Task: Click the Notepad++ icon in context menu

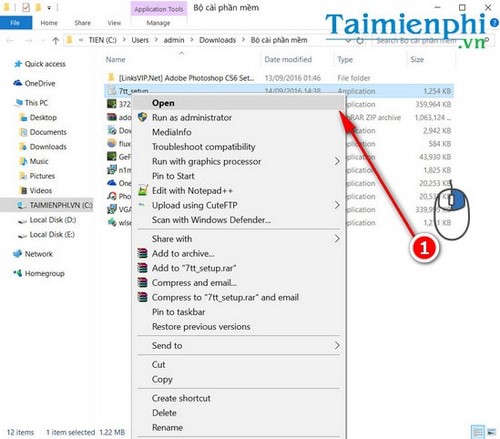Action: point(143,190)
